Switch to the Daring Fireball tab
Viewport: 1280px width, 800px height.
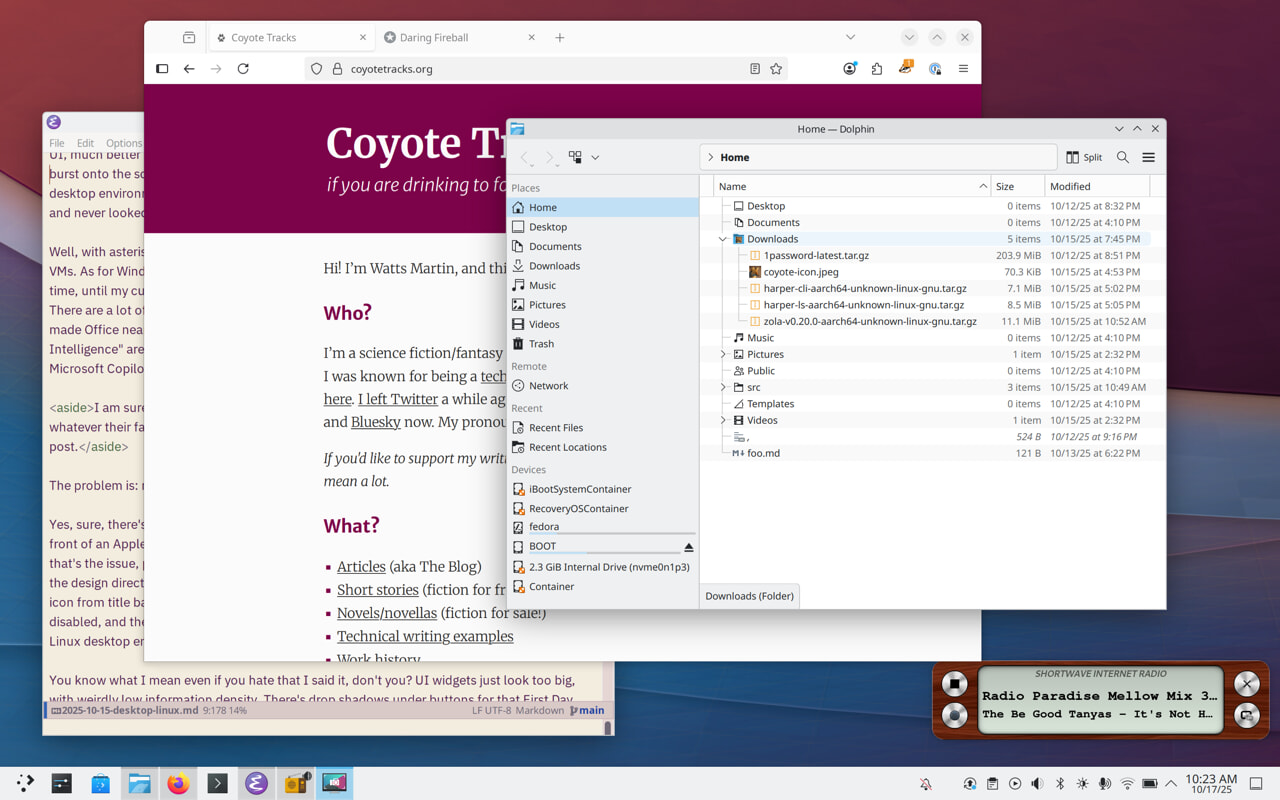point(434,38)
